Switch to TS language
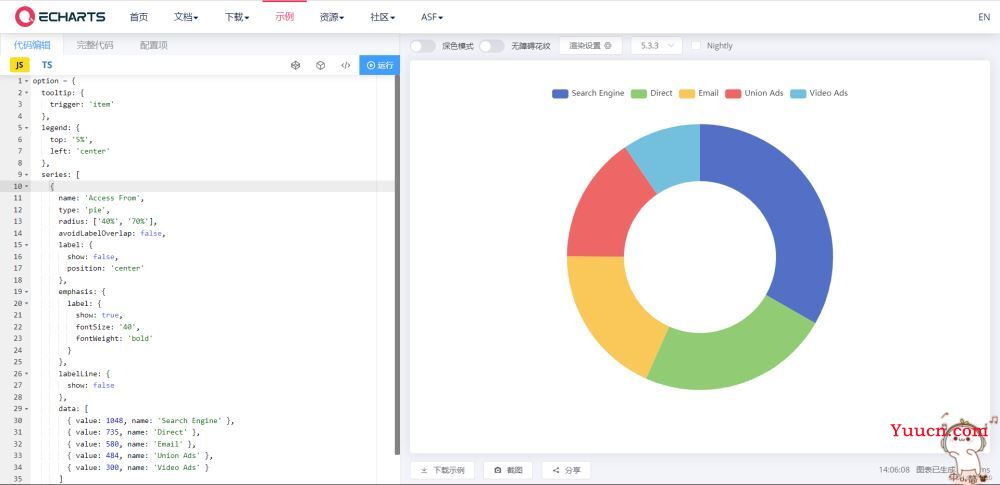1000x485 pixels. [47, 64]
